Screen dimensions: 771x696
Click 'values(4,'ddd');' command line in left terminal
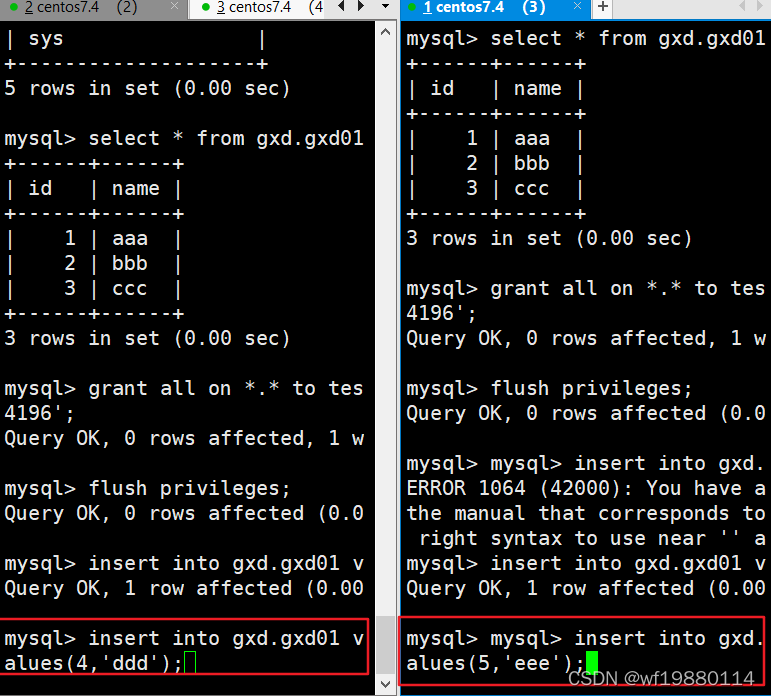[x=93, y=664]
